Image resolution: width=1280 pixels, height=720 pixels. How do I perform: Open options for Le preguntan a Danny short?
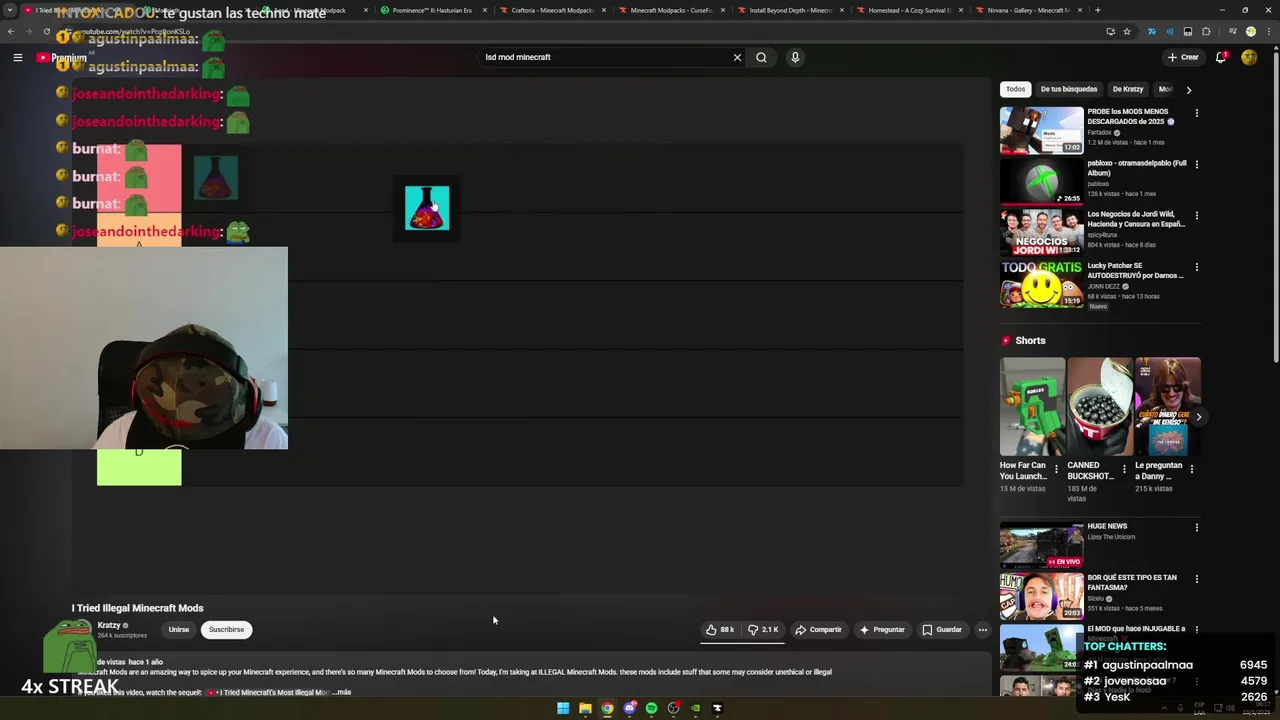pyautogui.click(x=1191, y=468)
